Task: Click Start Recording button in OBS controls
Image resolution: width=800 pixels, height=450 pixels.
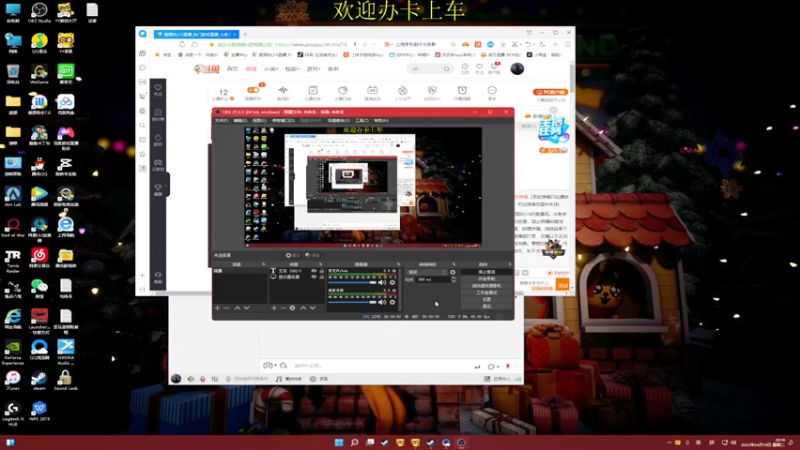Action: [x=487, y=279]
